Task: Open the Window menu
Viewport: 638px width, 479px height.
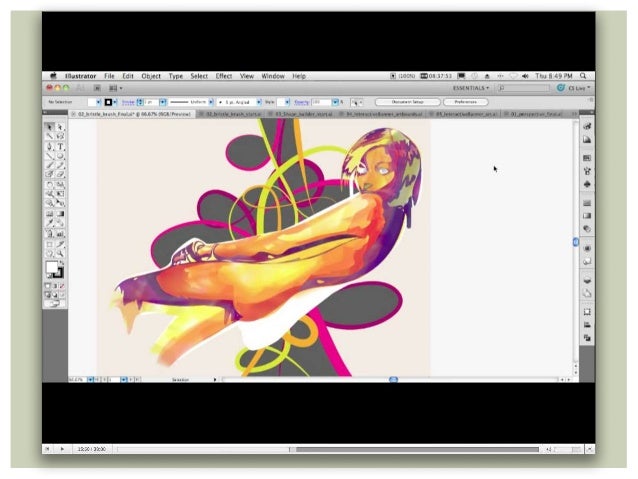Action: coord(273,76)
